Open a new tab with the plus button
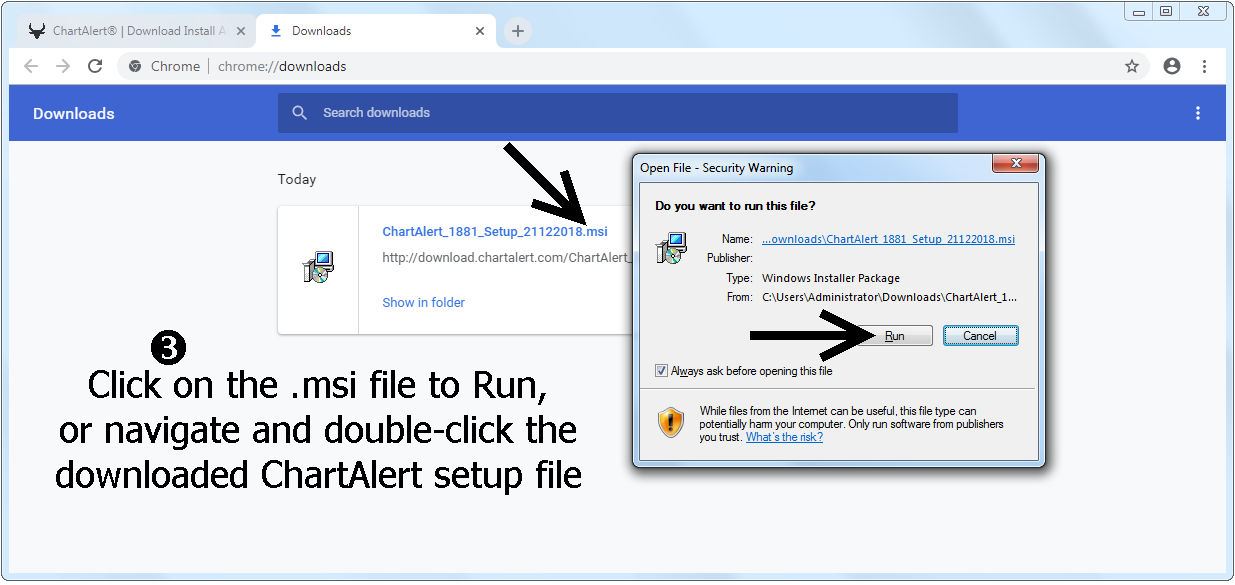This screenshot has height=585, width=1235. [x=517, y=31]
